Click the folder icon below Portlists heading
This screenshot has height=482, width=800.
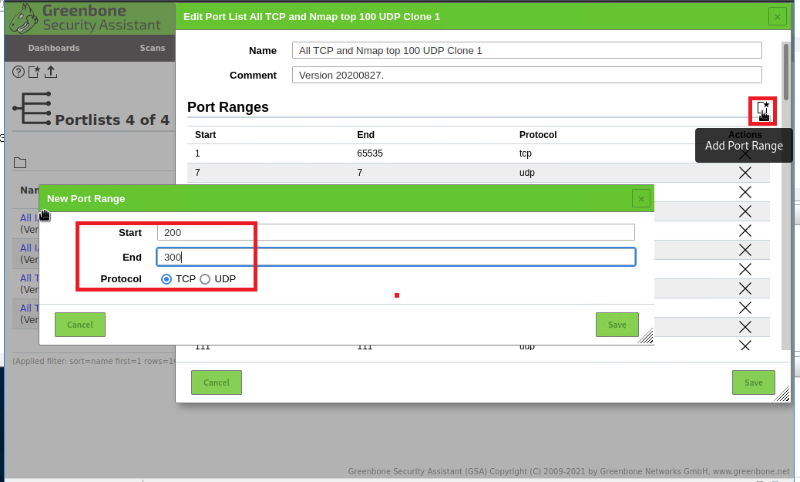click(x=20, y=163)
